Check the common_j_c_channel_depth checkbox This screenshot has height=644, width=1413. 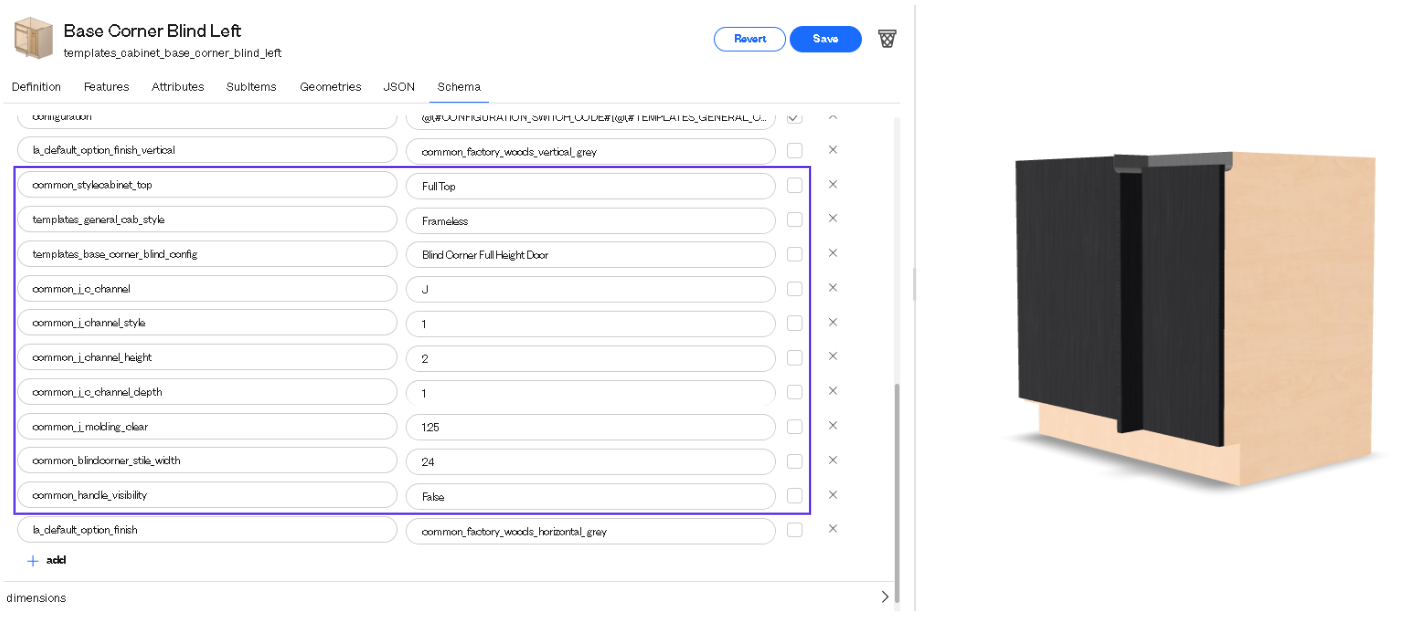pos(794,392)
